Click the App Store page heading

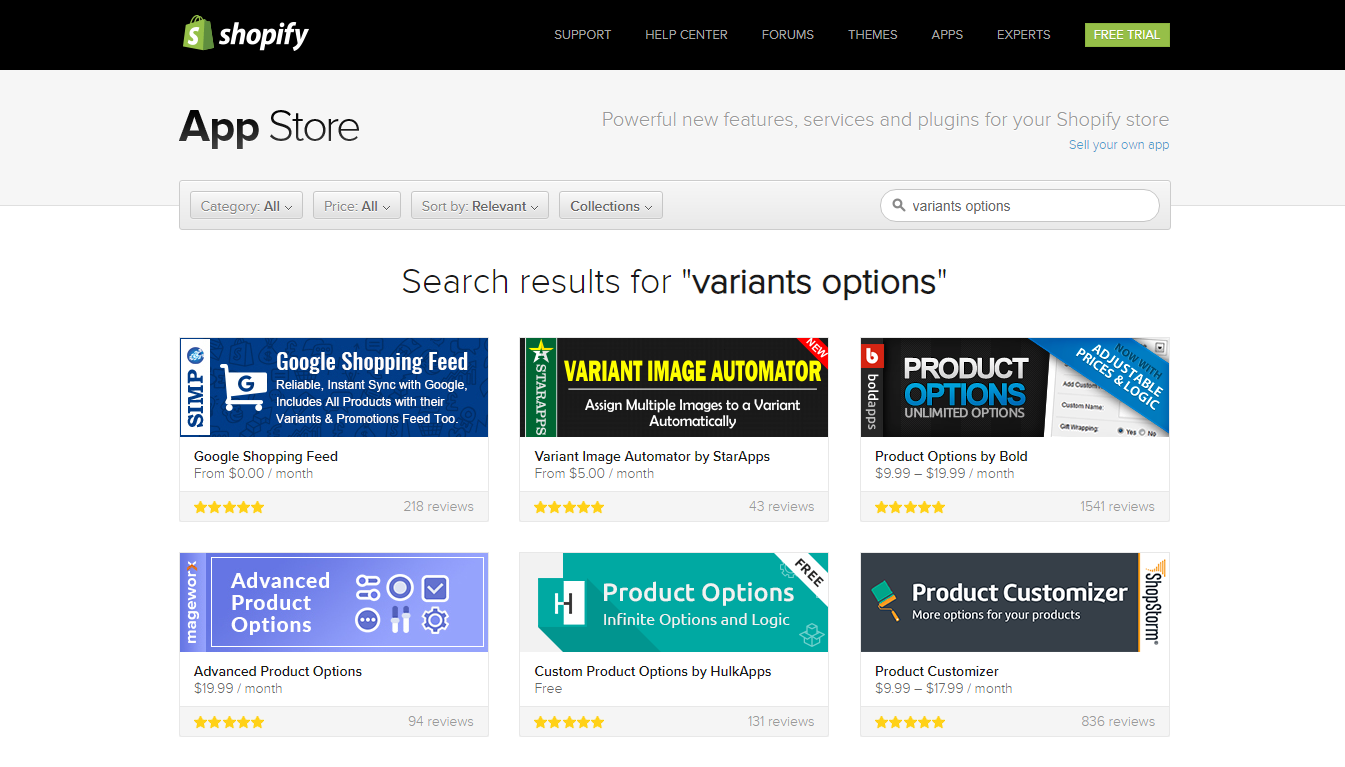[x=269, y=128]
